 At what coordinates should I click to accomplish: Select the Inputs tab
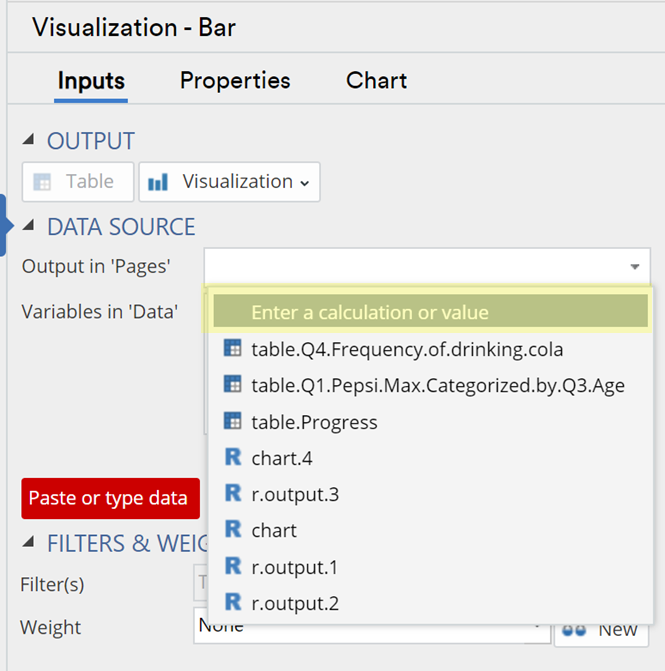(x=91, y=80)
